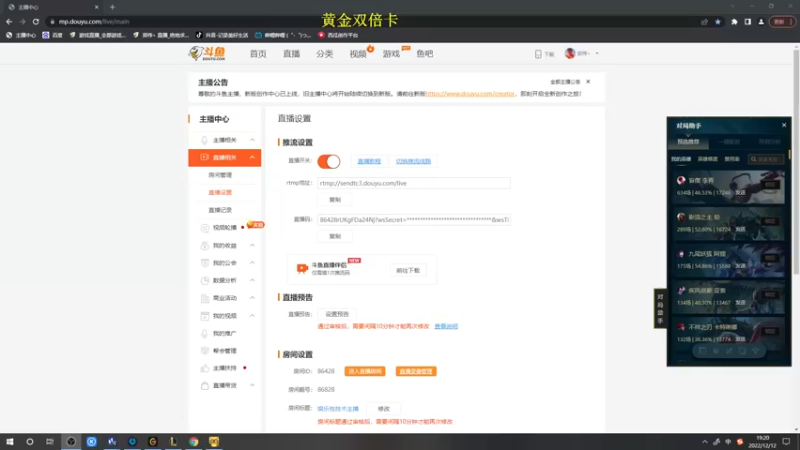
Task: Click the document icon beside 商业活动
Action: pos(205,298)
